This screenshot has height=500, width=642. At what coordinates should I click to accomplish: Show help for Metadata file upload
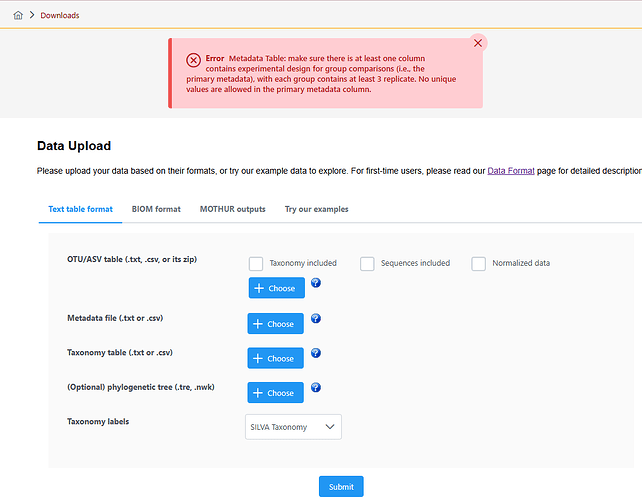click(316, 319)
